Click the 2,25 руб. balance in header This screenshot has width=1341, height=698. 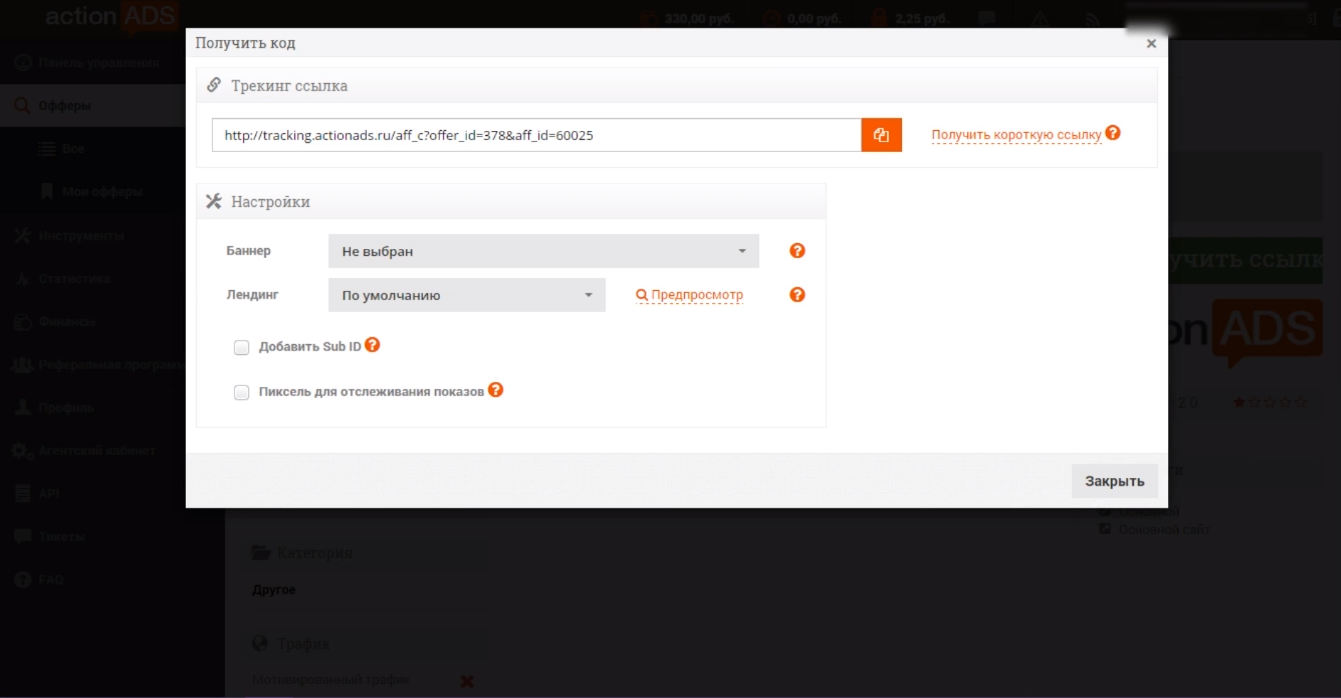click(x=909, y=19)
